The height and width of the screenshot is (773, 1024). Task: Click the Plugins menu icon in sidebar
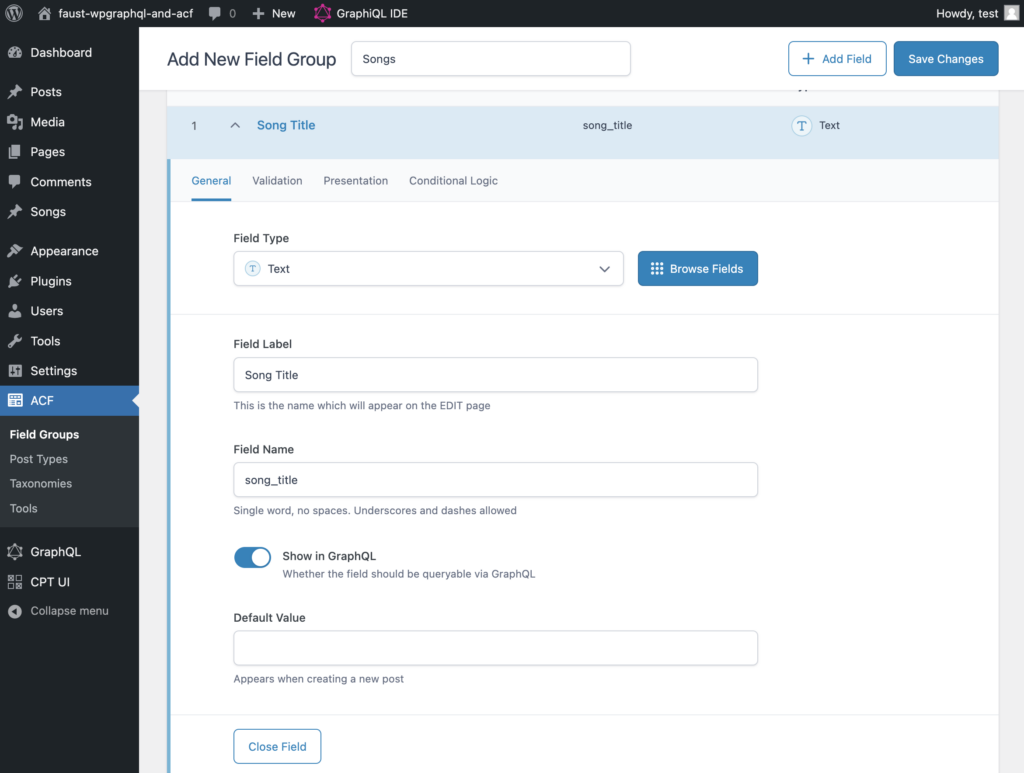point(15,281)
